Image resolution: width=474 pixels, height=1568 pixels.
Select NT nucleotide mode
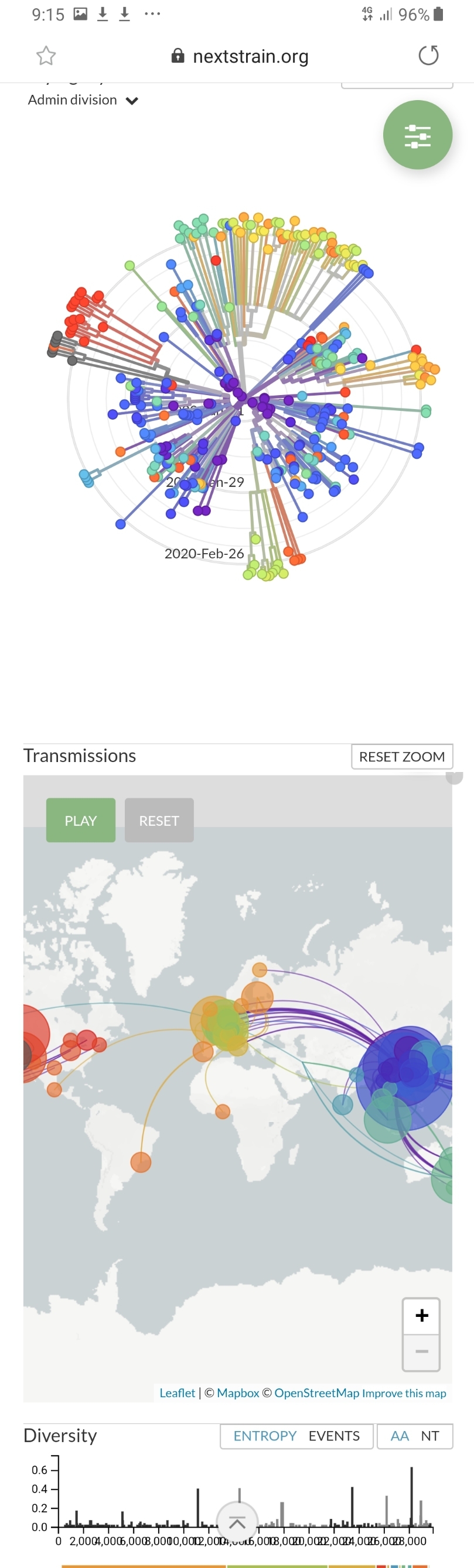click(430, 1436)
